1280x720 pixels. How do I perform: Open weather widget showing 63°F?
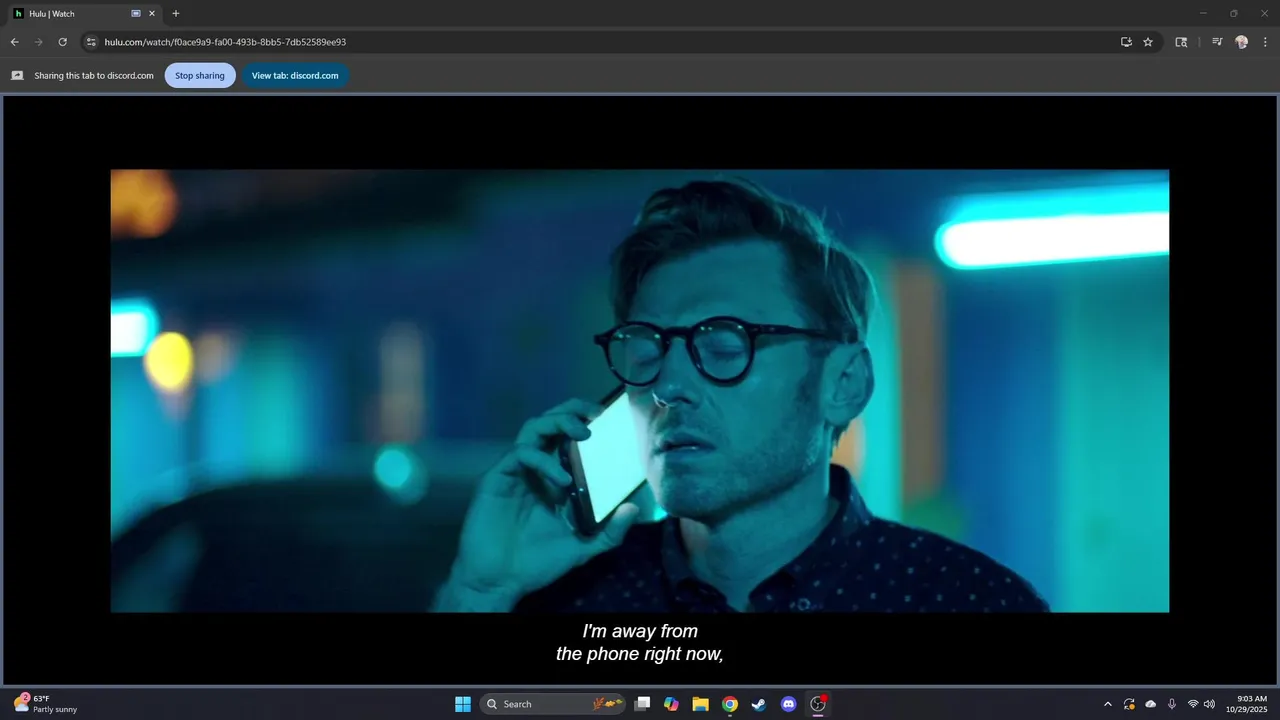pos(46,704)
